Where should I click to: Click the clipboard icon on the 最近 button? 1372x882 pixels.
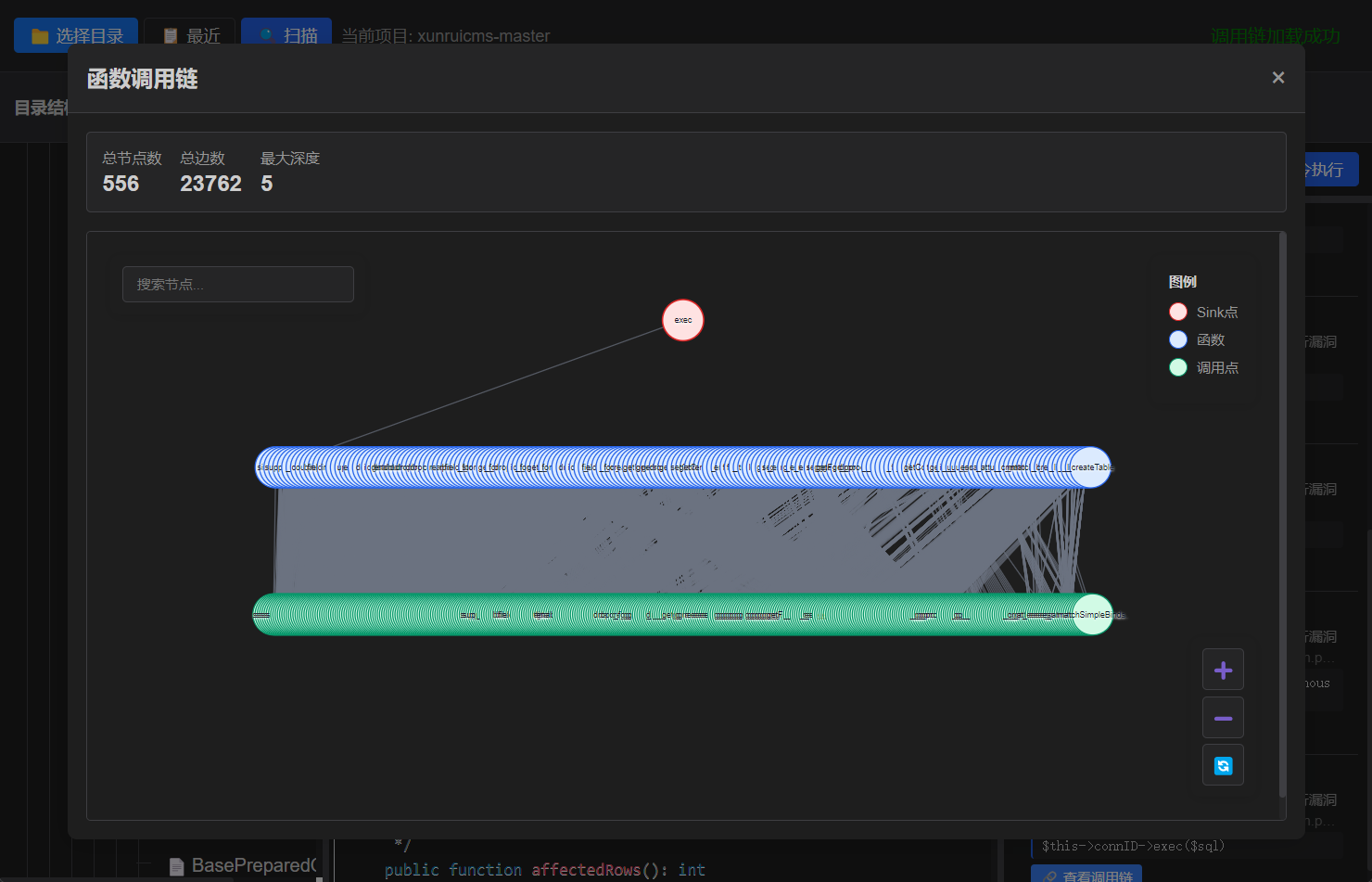tap(170, 33)
